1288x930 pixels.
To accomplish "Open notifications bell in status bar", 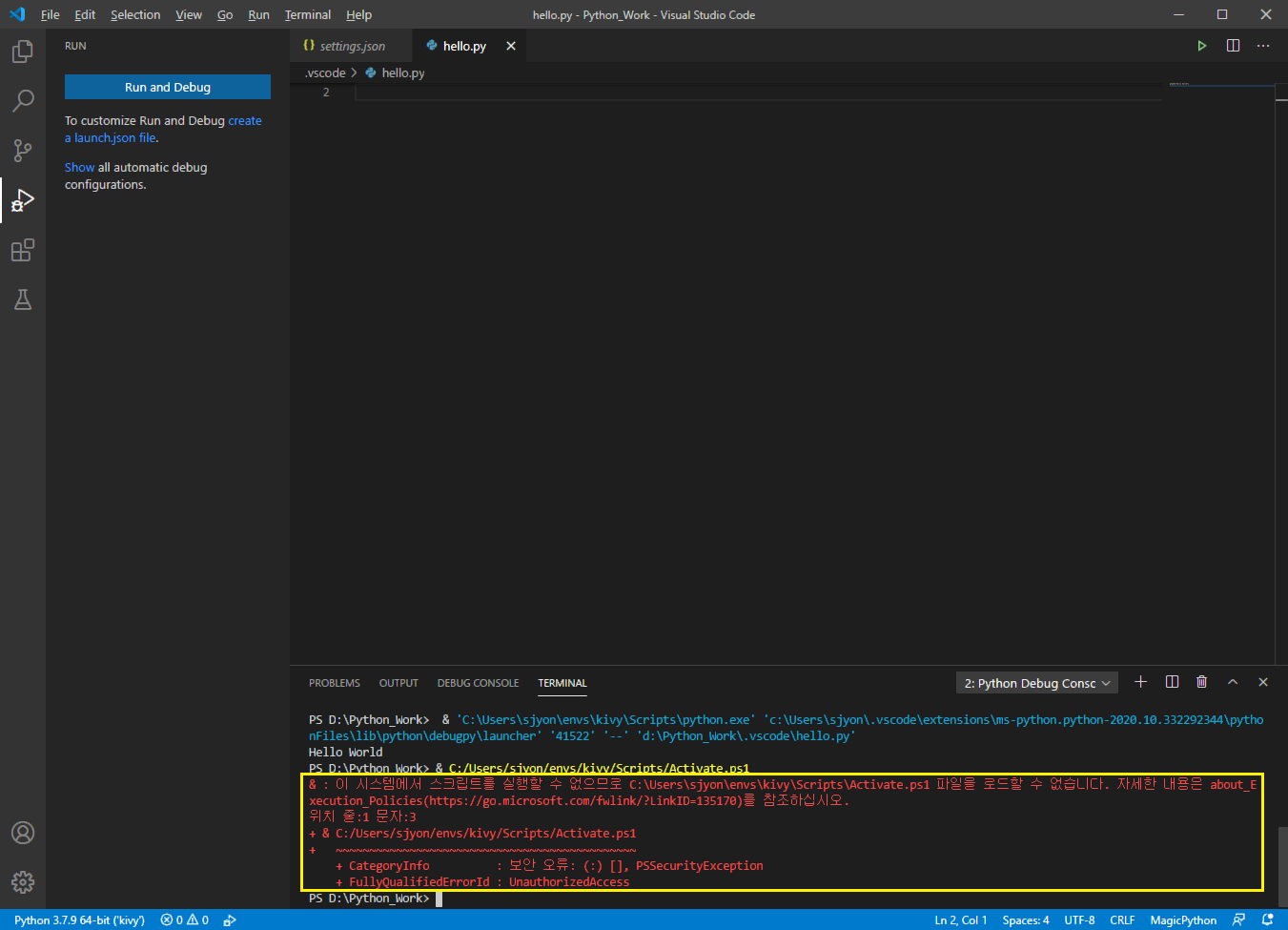I will click(x=1268, y=920).
